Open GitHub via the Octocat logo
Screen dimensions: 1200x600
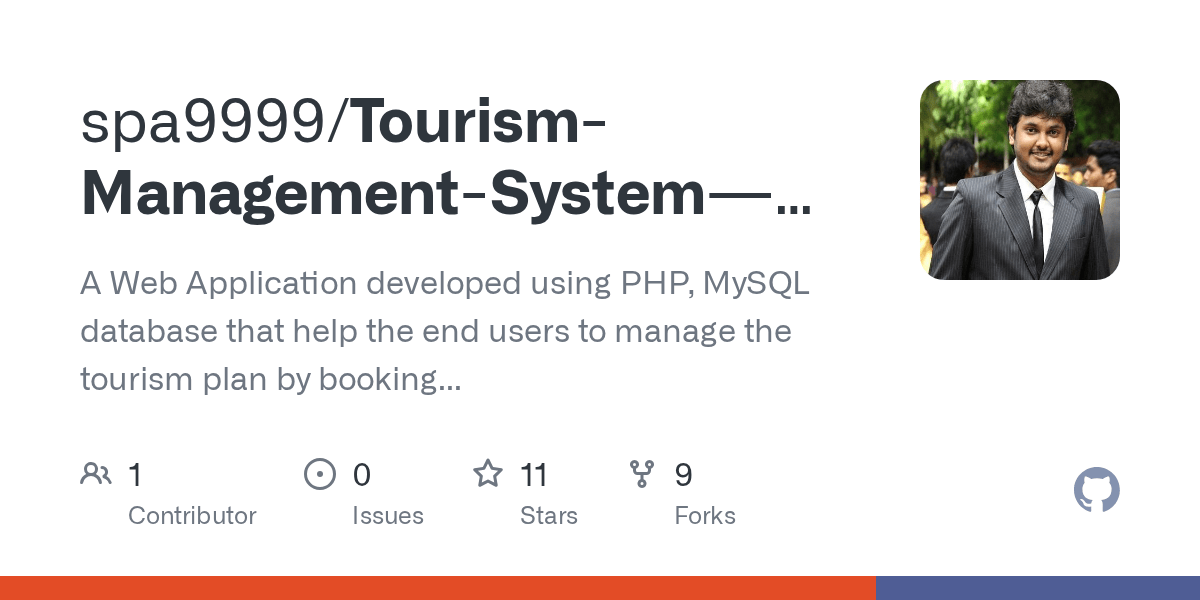pyautogui.click(x=1096, y=490)
